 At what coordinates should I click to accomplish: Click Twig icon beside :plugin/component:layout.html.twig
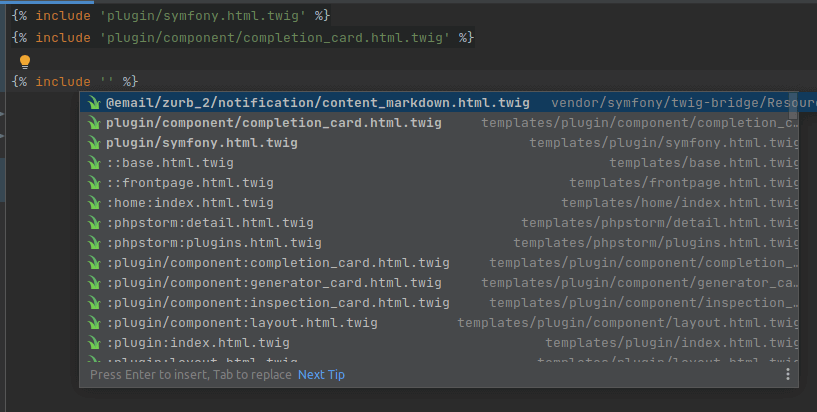[x=94, y=323]
